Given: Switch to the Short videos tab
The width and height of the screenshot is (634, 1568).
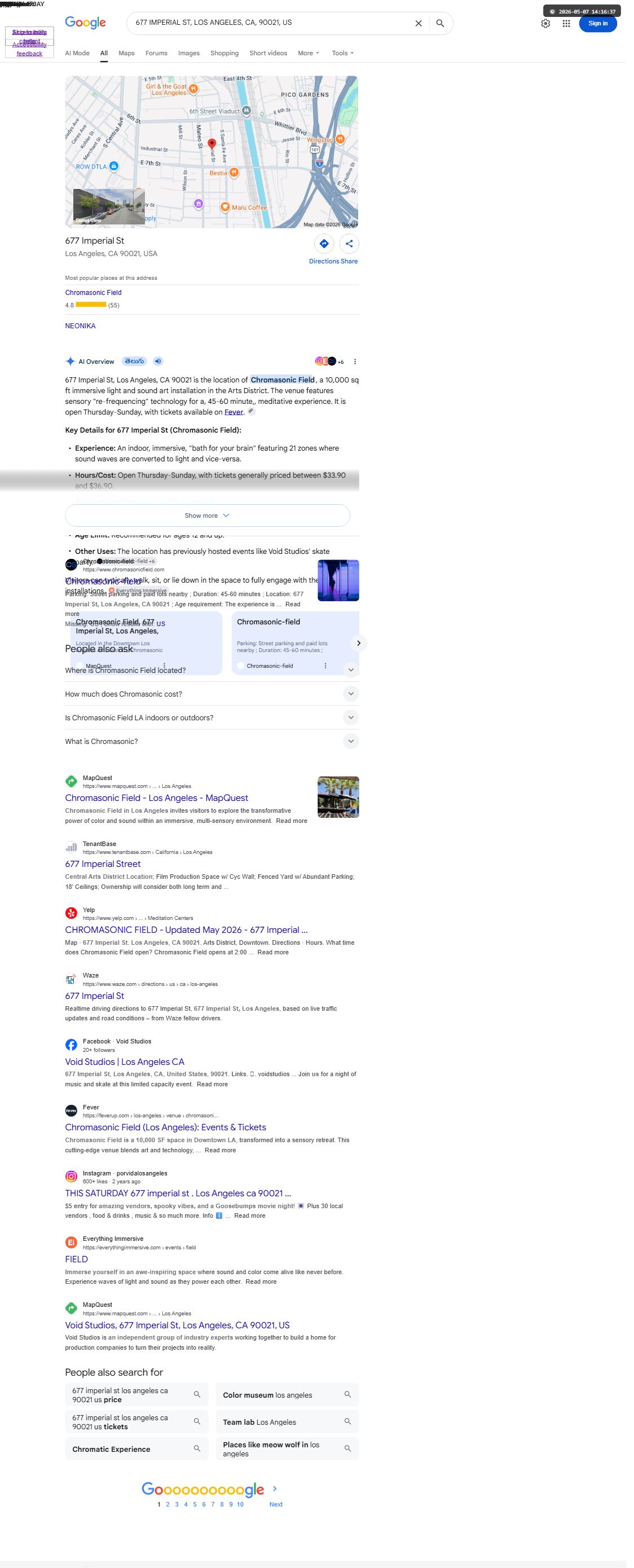Looking at the screenshot, I should (x=268, y=54).
